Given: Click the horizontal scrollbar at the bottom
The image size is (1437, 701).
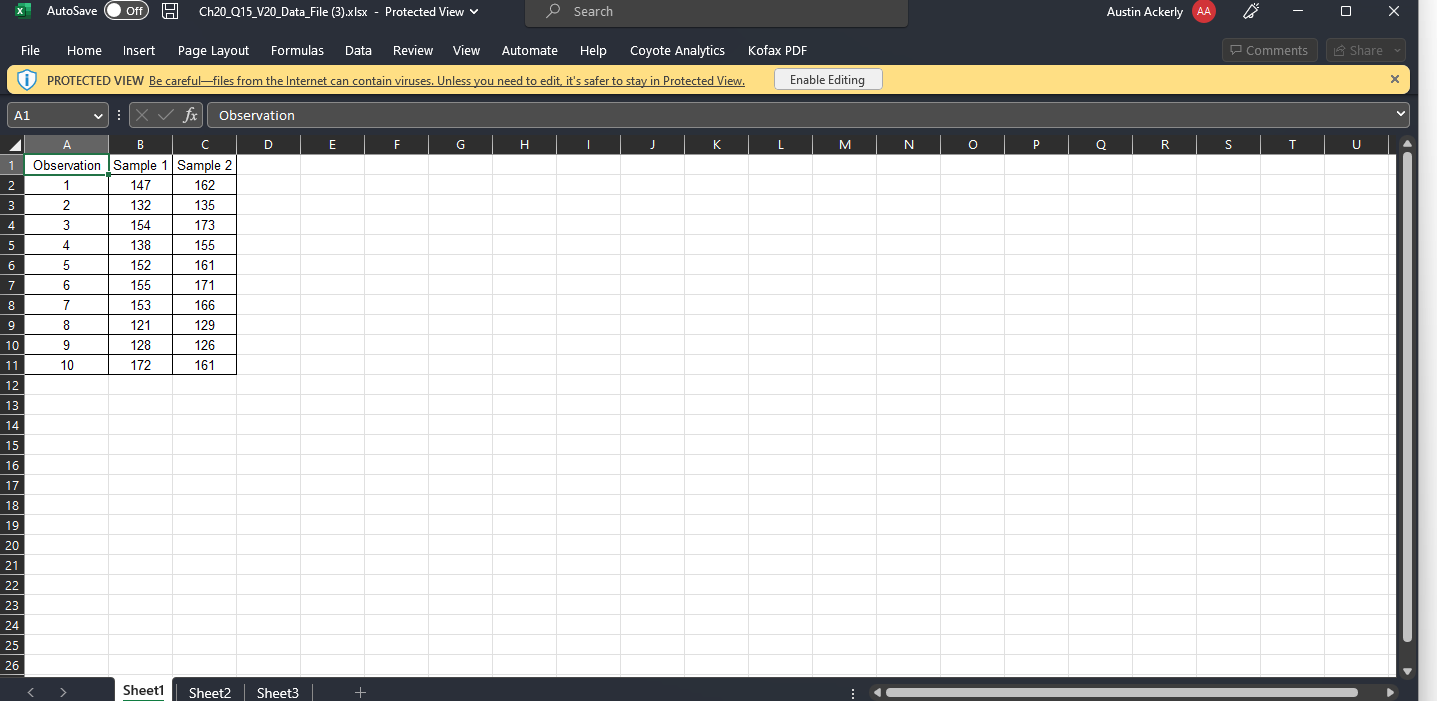Looking at the screenshot, I should point(1120,691).
